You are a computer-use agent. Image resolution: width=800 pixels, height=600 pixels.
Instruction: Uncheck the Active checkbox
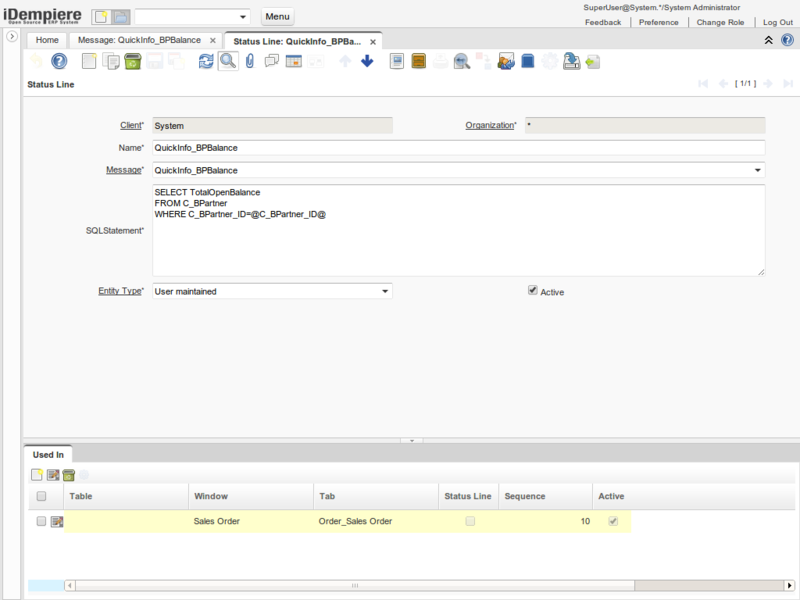pos(533,291)
